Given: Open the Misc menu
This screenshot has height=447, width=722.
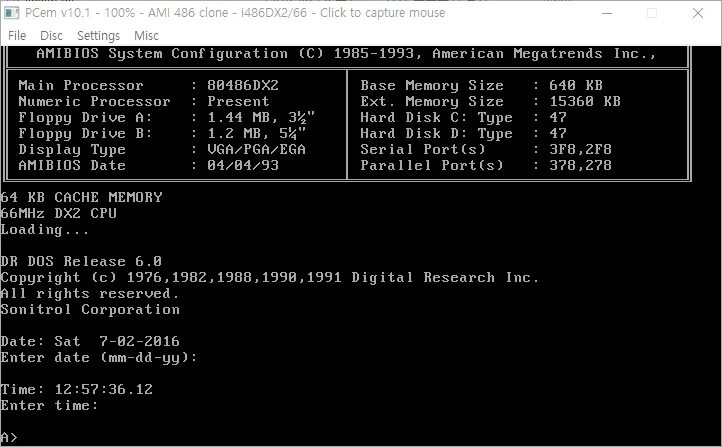Looking at the screenshot, I should (146, 35).
